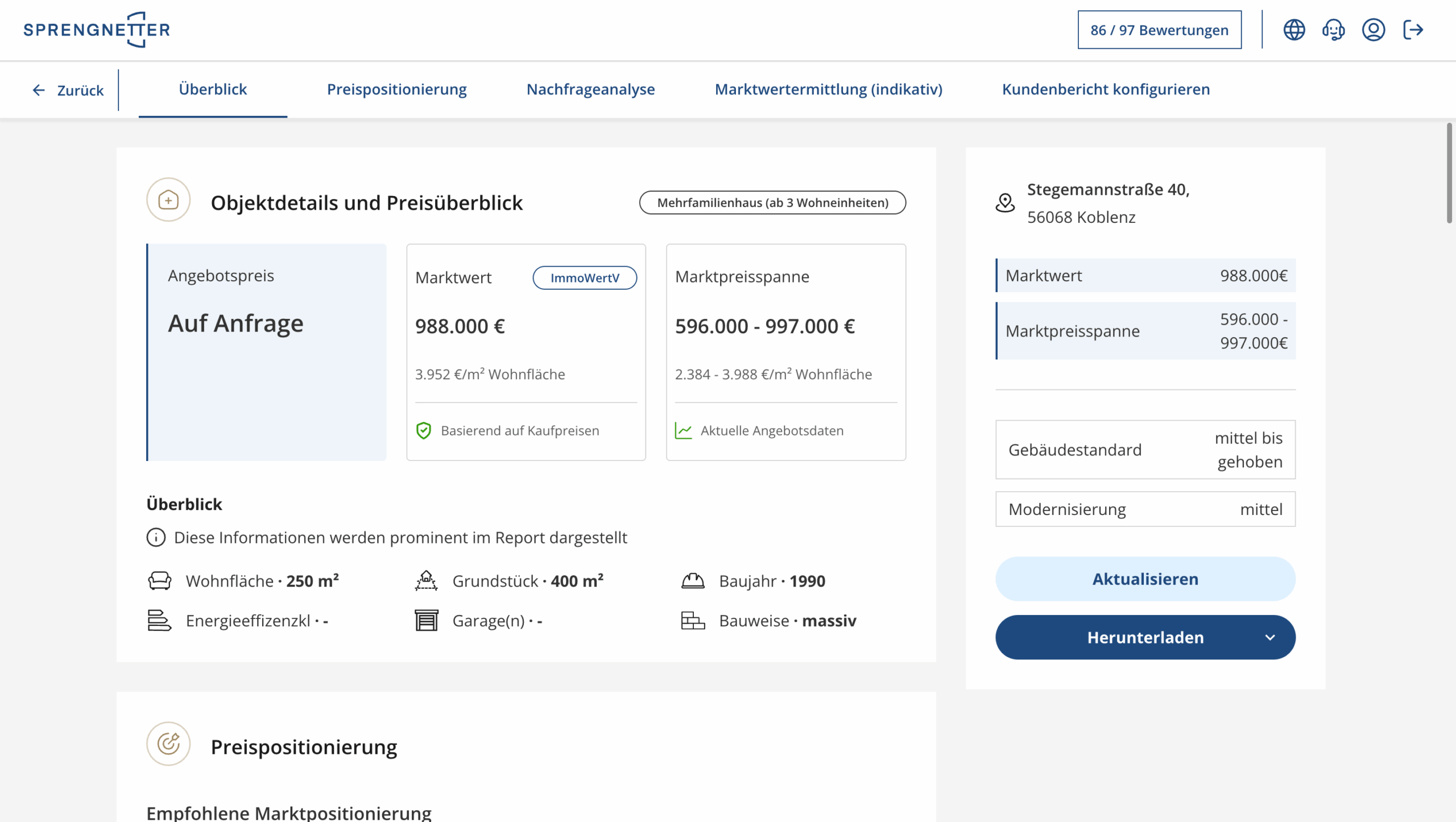Expand the Herunterladen dropdown chevron

(1270, 637)
